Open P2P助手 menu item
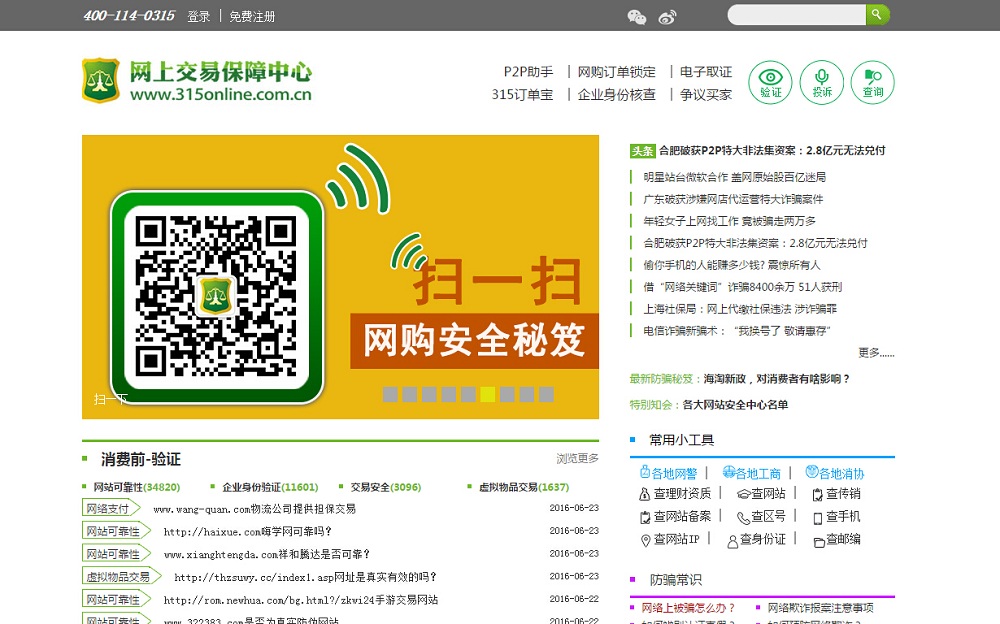 pyautogui.click(x=528, y=71)
